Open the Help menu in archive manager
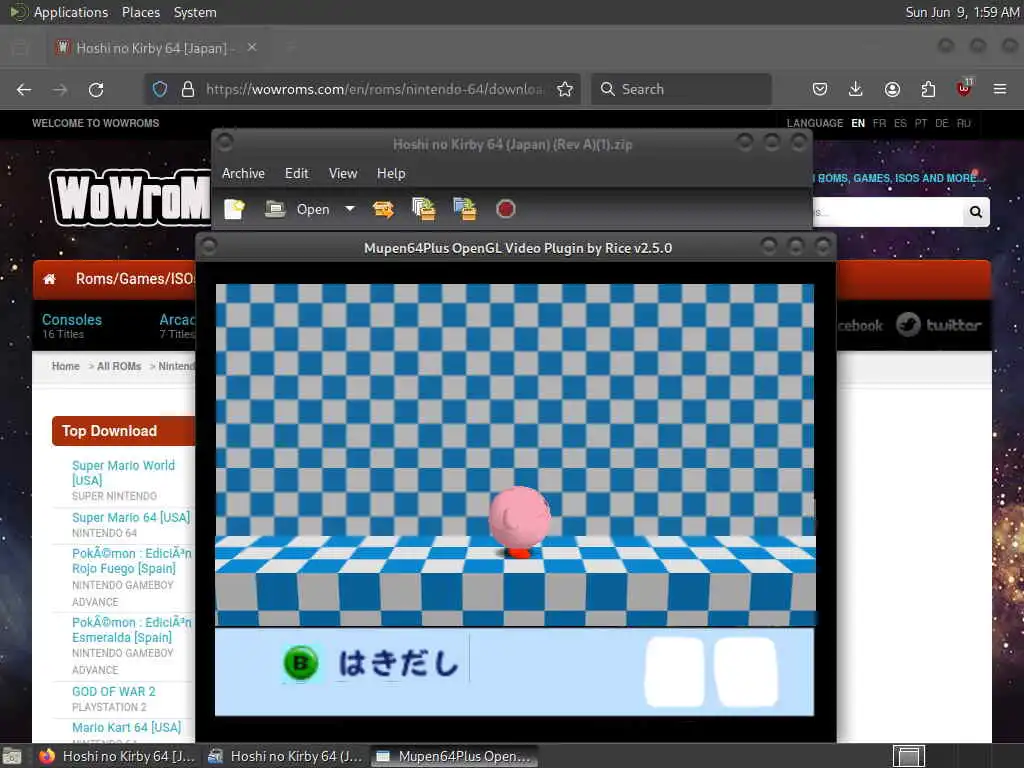1024x768 pixels. tap(391, 173)
